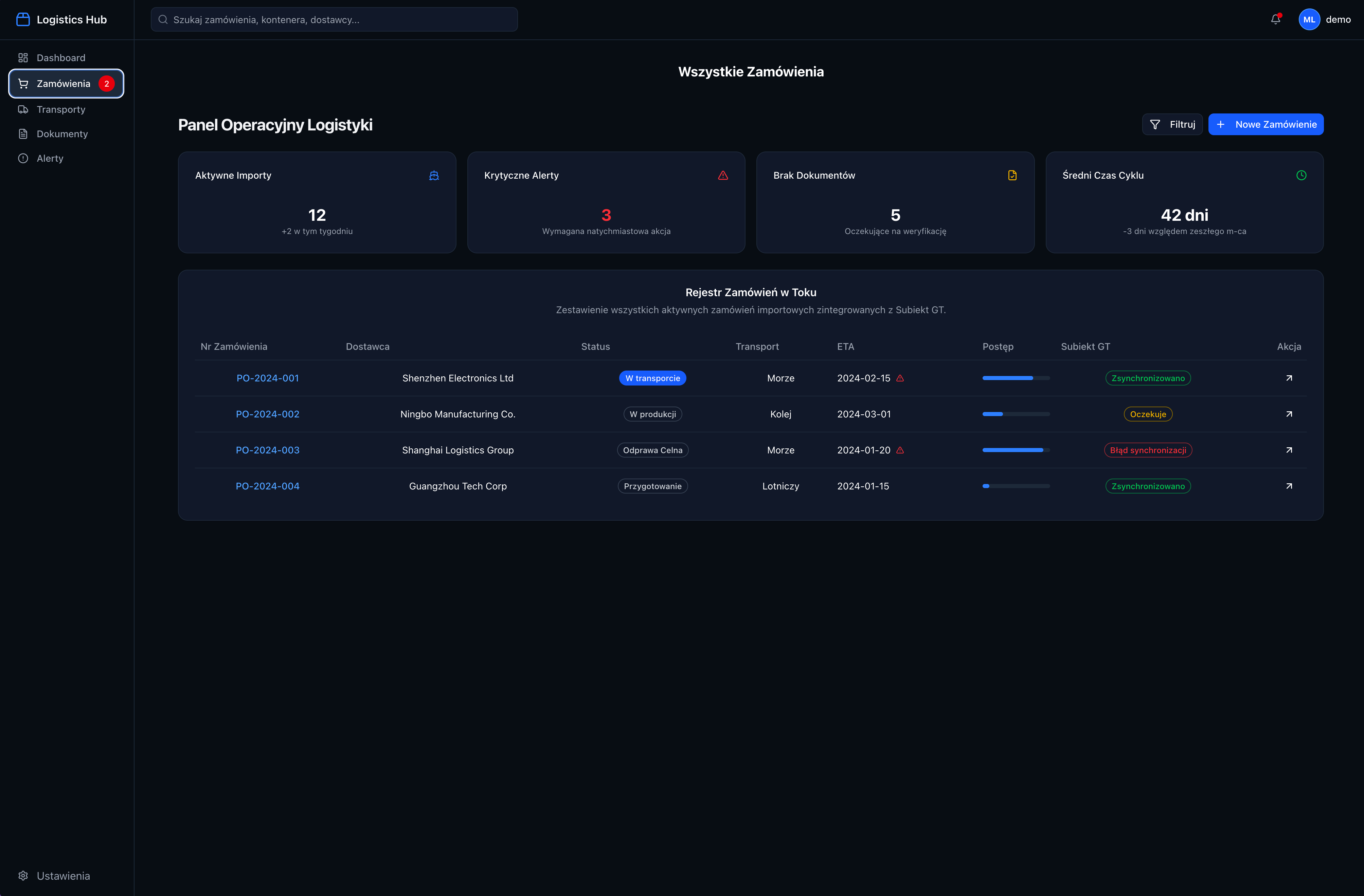Open details arrow for PO-2024-002

pyautogui.click(x=1289, y=414)
